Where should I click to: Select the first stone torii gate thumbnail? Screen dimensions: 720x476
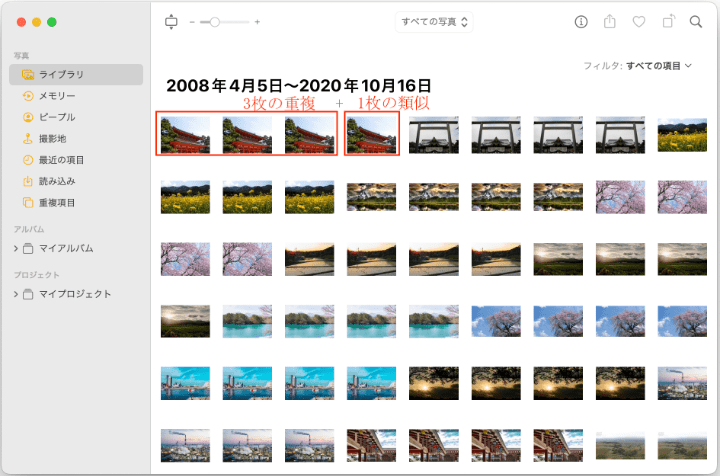click(433, 135)
